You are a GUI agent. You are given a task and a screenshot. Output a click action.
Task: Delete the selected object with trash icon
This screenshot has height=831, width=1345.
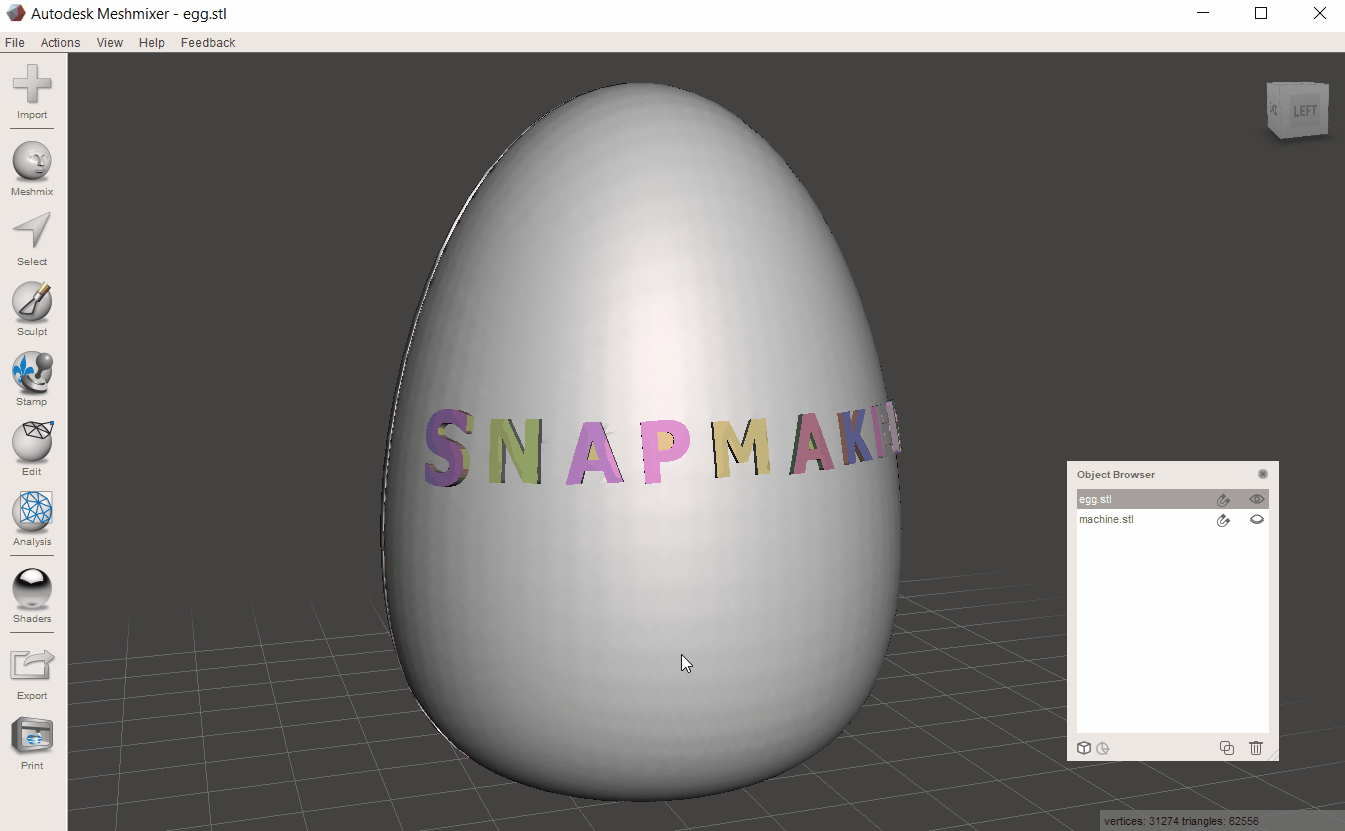point(1256,748)
